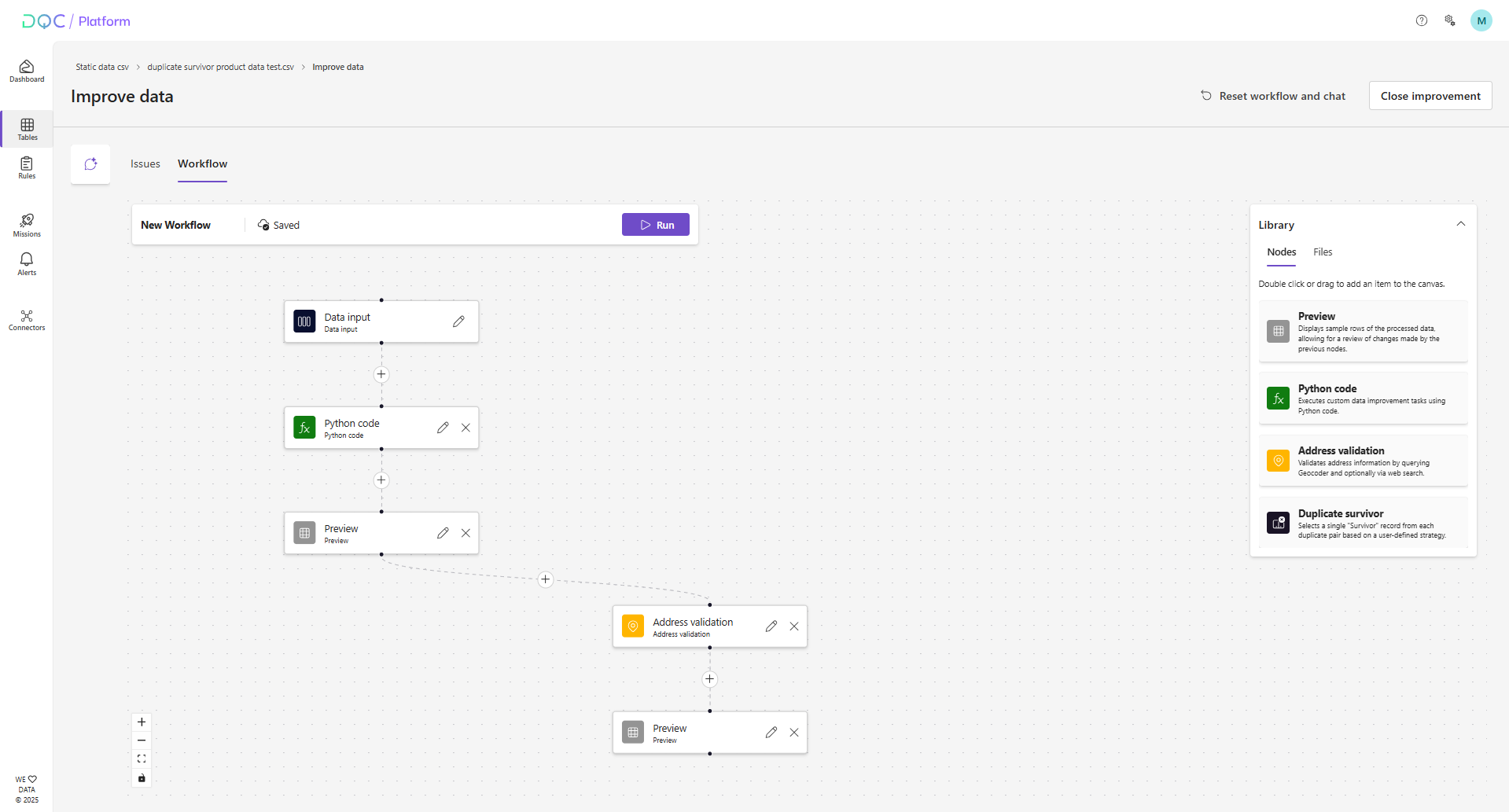
Task: Open the Dashboard sidebar icon
Action: [27, 71]
